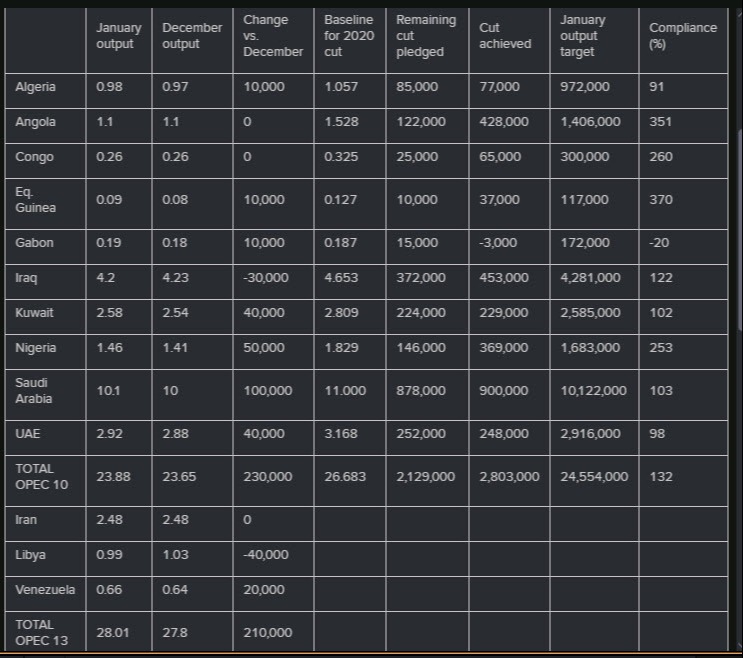Select the Saudi Arabia row label
The height and width of the screenshot is (658, 743).
(35, 391)
